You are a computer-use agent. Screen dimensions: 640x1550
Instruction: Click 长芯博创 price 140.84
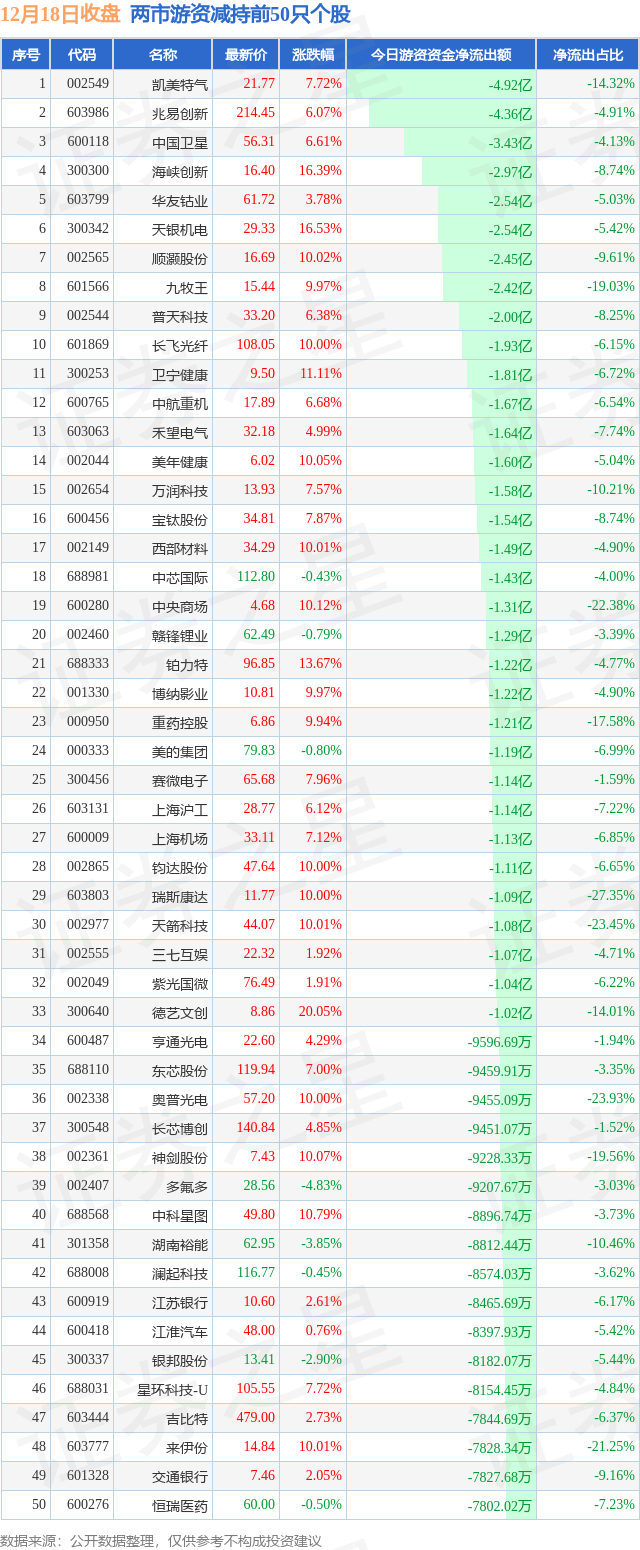point(255,1128)
